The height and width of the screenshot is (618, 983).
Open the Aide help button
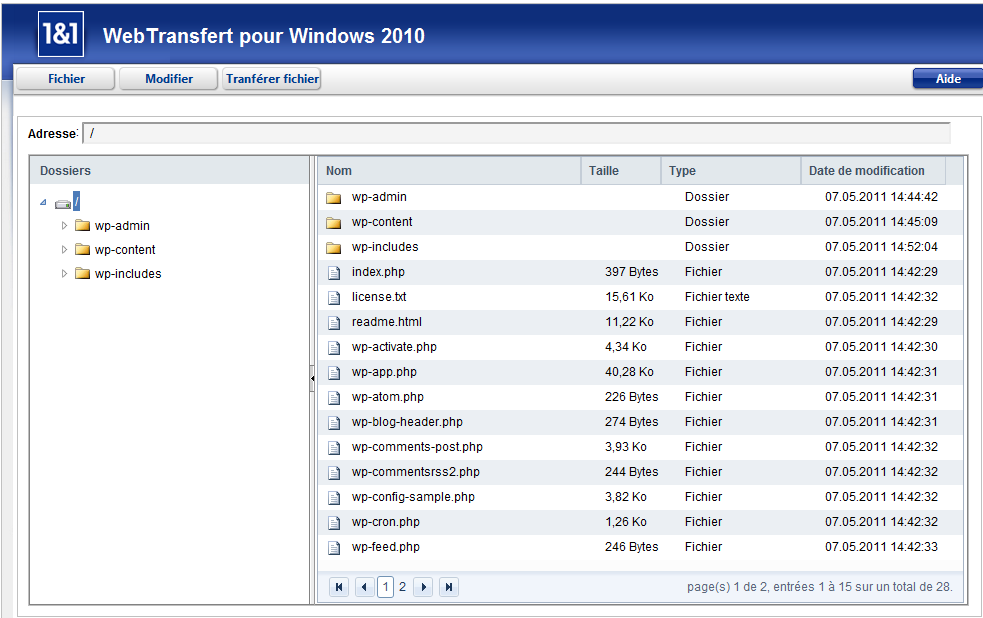point(947,79)
